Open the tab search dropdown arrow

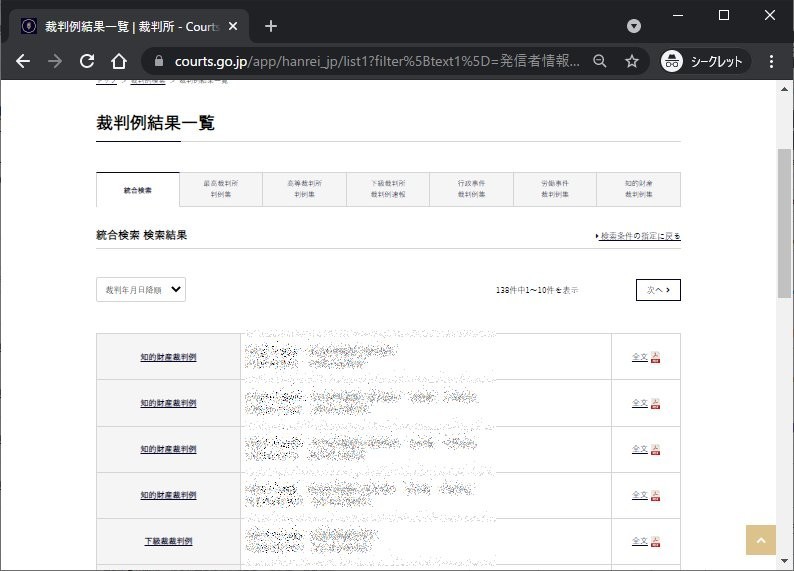(x=633, y=26)
